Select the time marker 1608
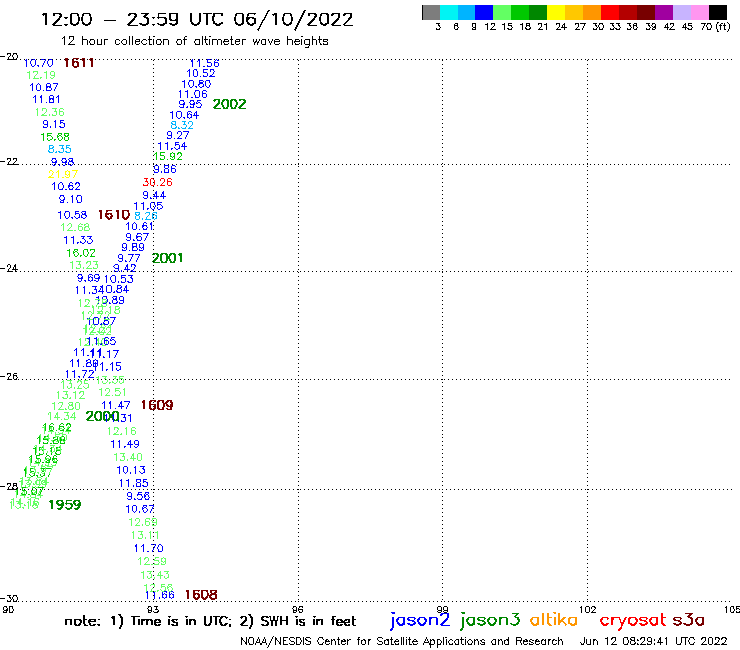The width and height of the screenshot is (740, 650). [x=201, y=595]
